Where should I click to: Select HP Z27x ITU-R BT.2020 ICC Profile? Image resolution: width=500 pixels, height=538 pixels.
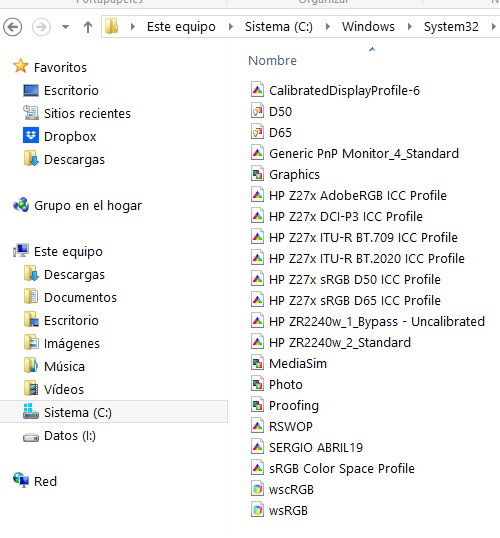367,258
